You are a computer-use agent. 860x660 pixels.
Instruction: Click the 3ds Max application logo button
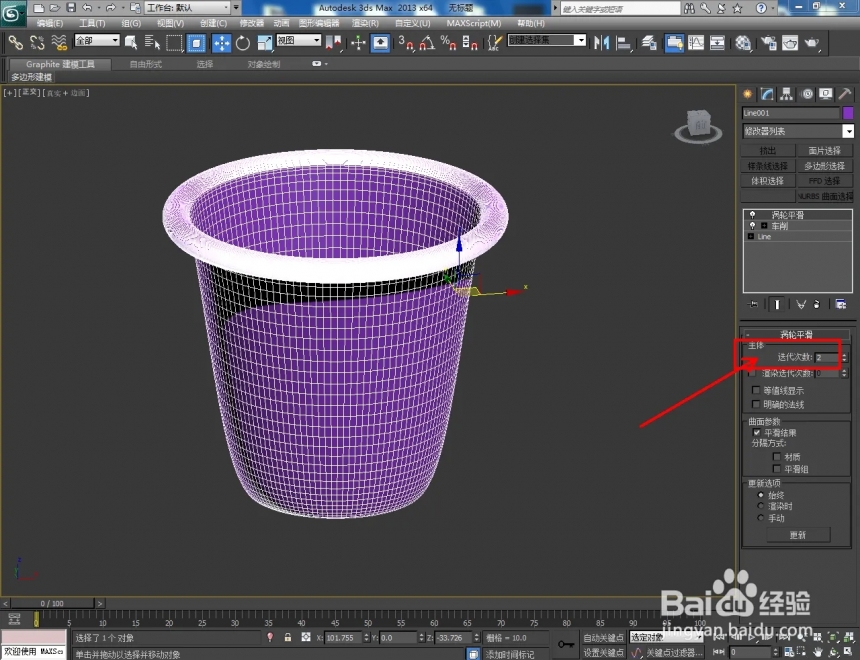12,13
